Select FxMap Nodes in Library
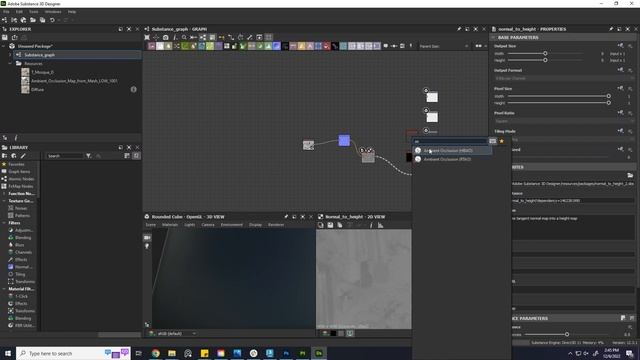The width and height of the screenshot is (640, 360). click(21, 186)
